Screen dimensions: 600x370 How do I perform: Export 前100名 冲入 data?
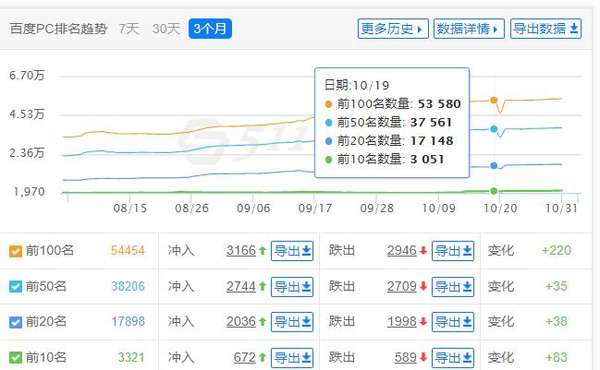point(292,251)
